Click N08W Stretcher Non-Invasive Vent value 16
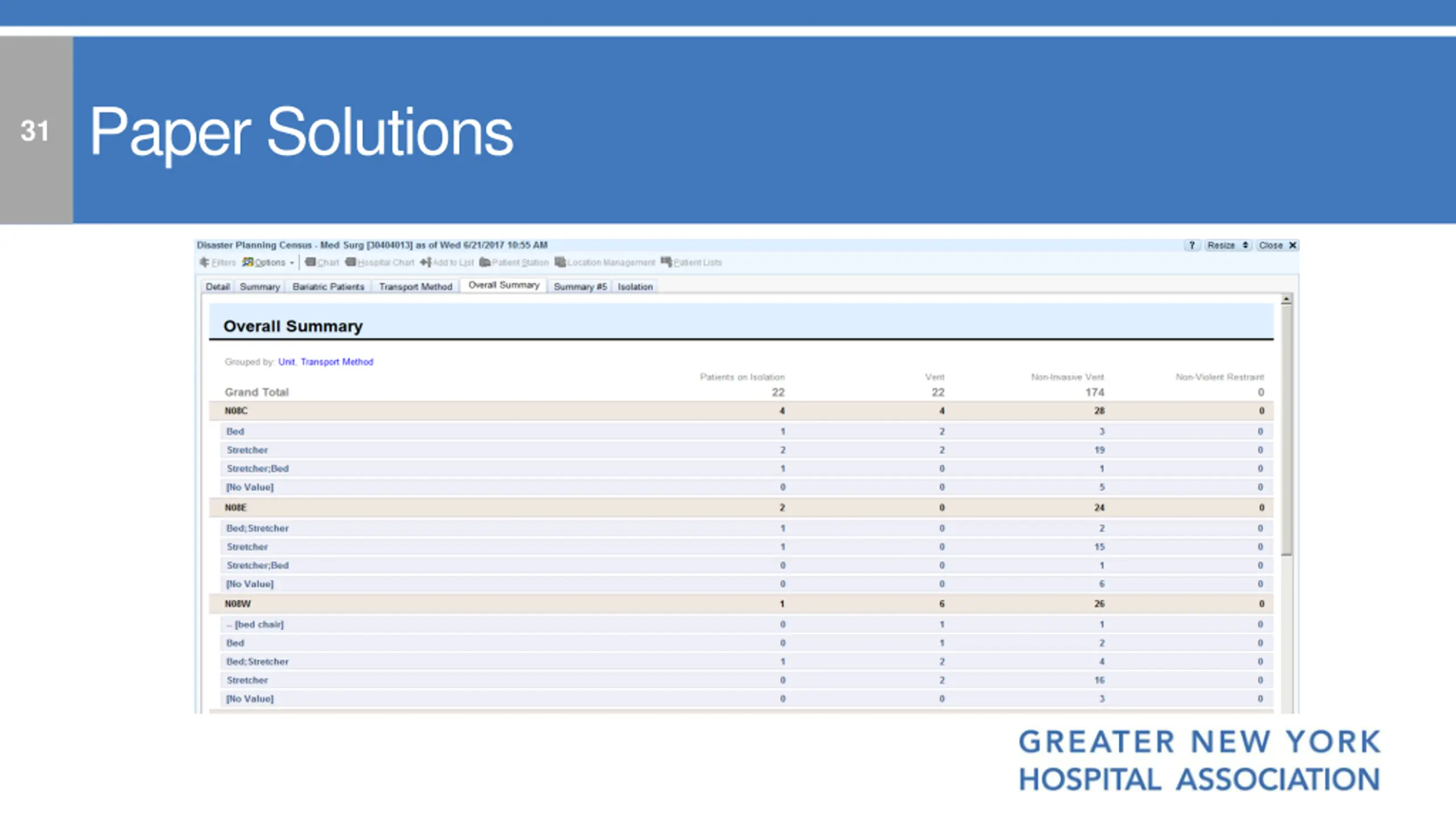The height and width of the screenshot is (819, 1456). (1099, 680)
